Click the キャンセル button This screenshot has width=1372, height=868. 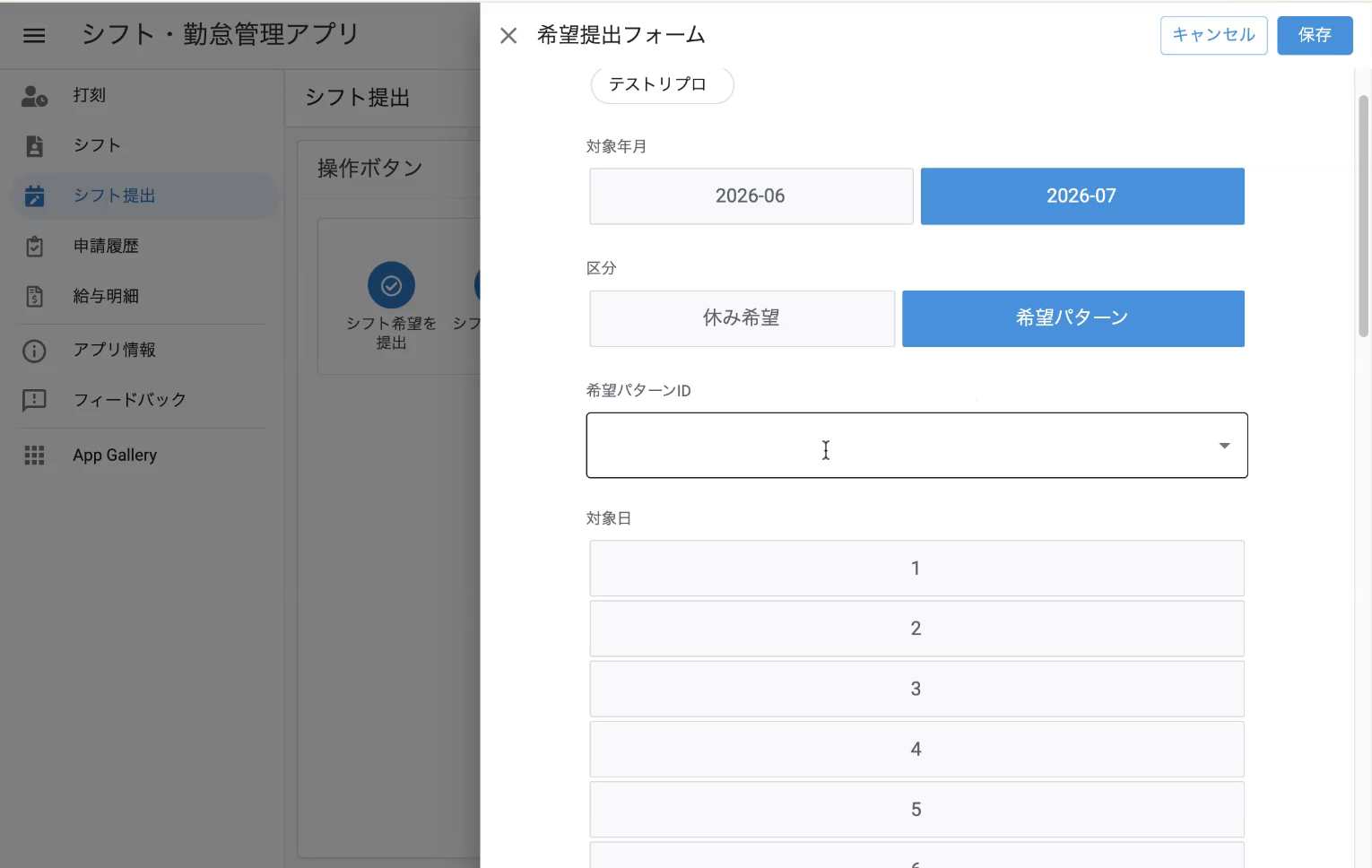(1213, 35)
